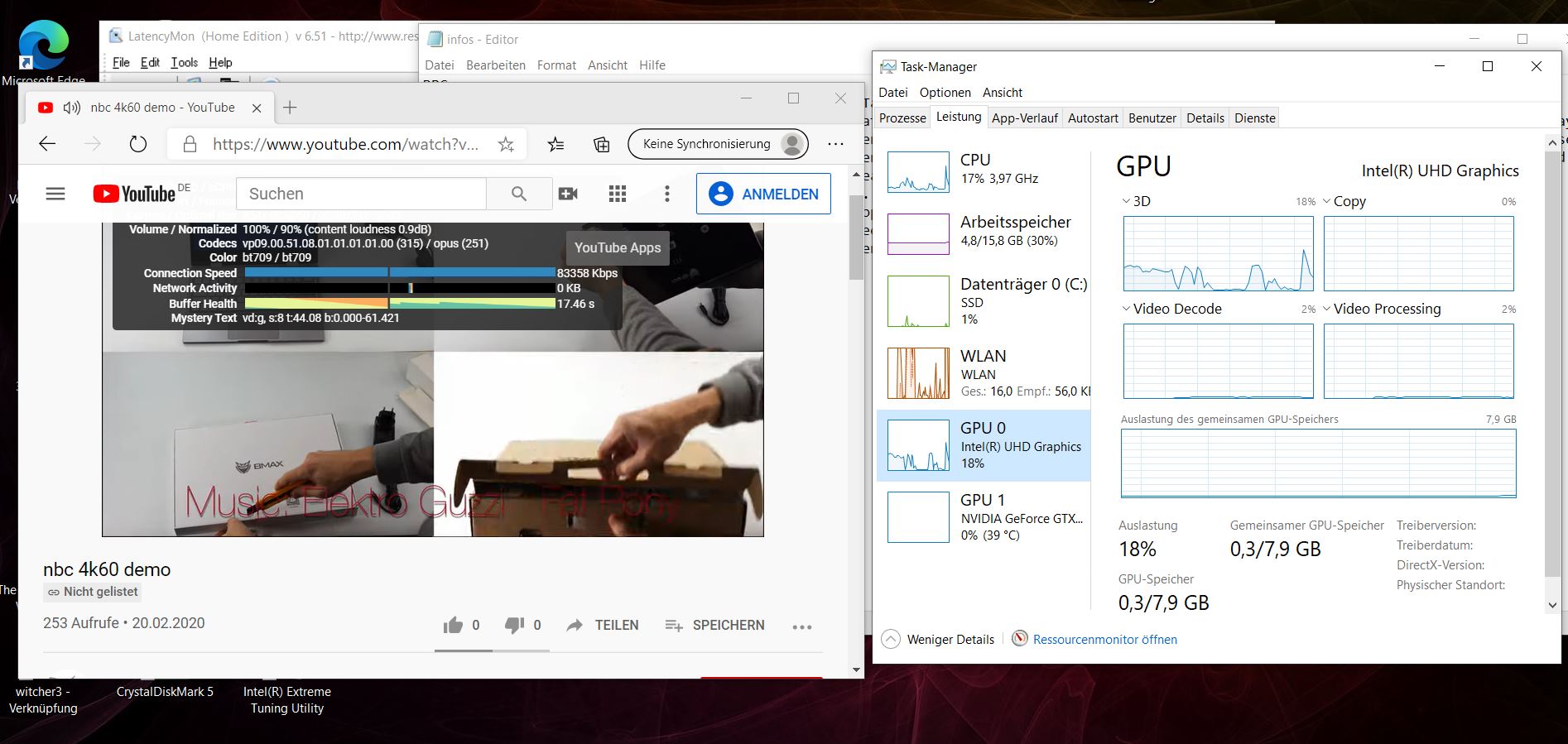
Task: Click the Keine Synchronisierung profile button
Action: click(x=717, y=144)
